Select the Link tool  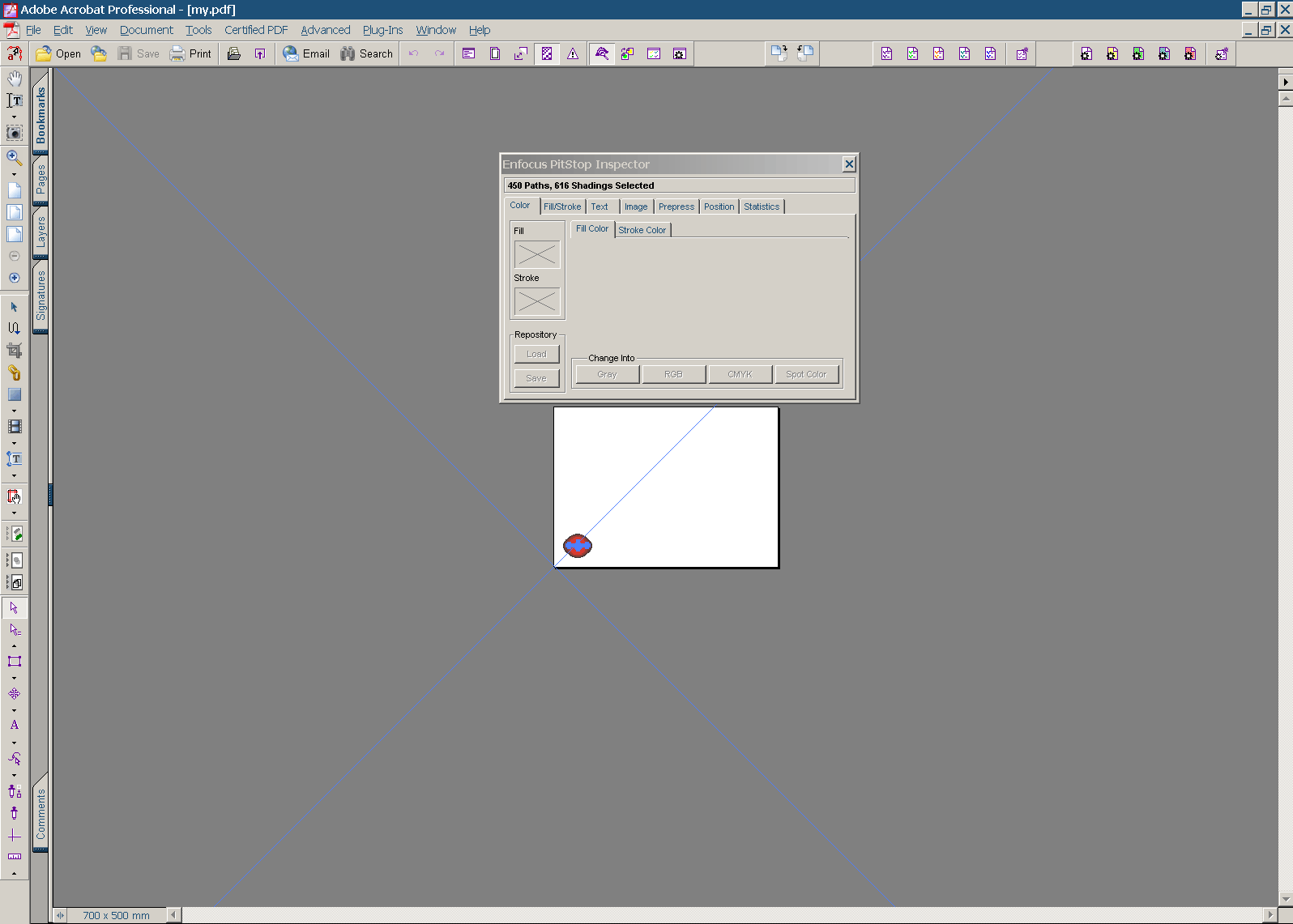pyautogui.click(x=15, y=373)
